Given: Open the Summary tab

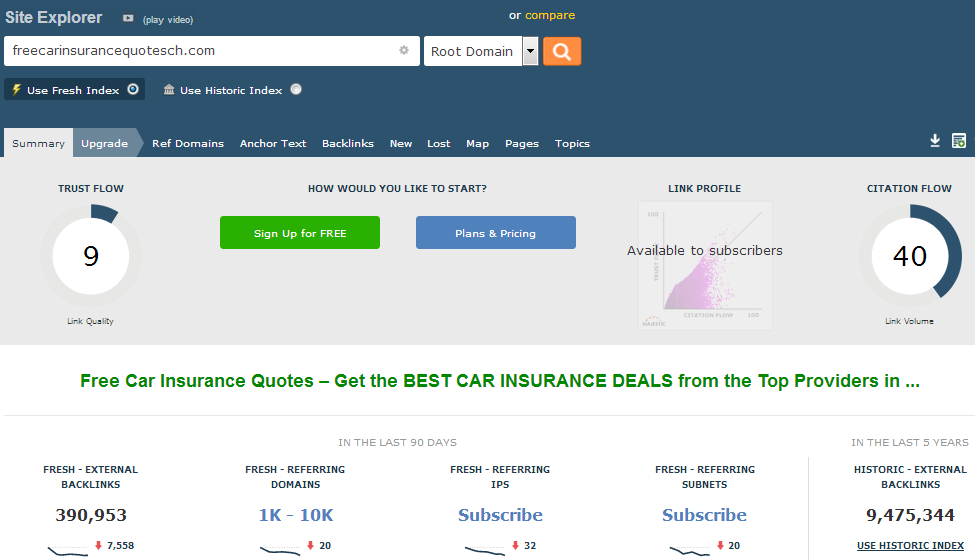Looking at the screenshot, I should [39, 143].
